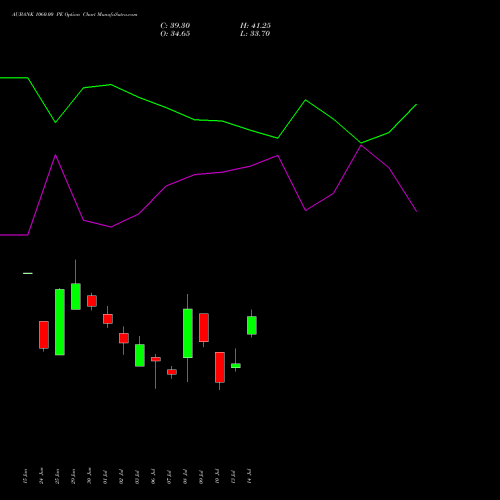Click the low price value L: 33.70
Screen dimensions: 500x500
tap(255, 34)
